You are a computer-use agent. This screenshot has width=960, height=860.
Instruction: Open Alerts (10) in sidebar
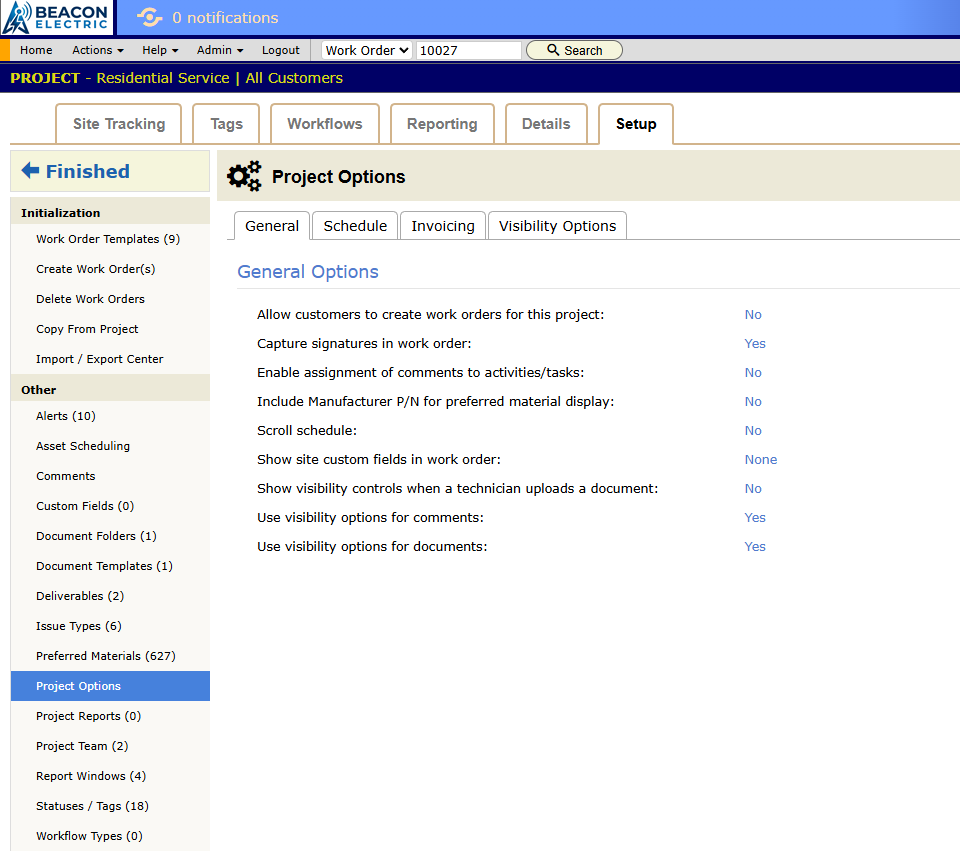pyautogui.click(x=66, y=416)
